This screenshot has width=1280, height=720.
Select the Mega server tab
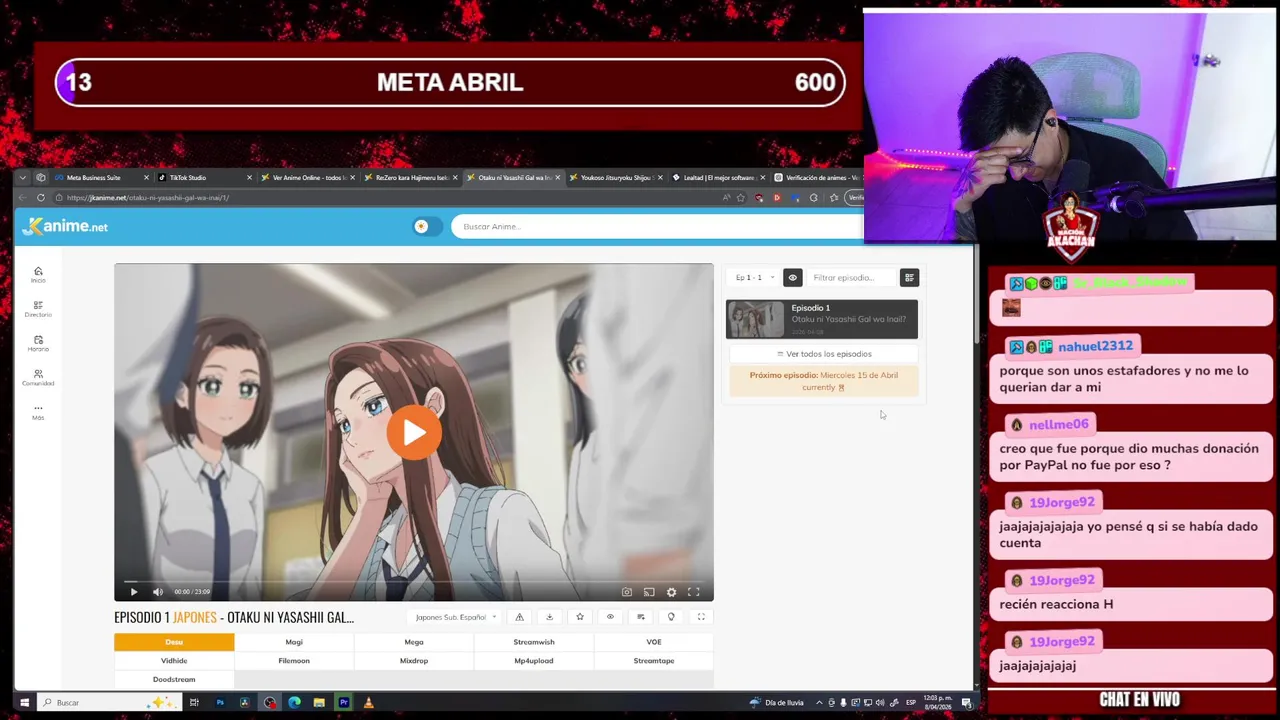point(414,642)
